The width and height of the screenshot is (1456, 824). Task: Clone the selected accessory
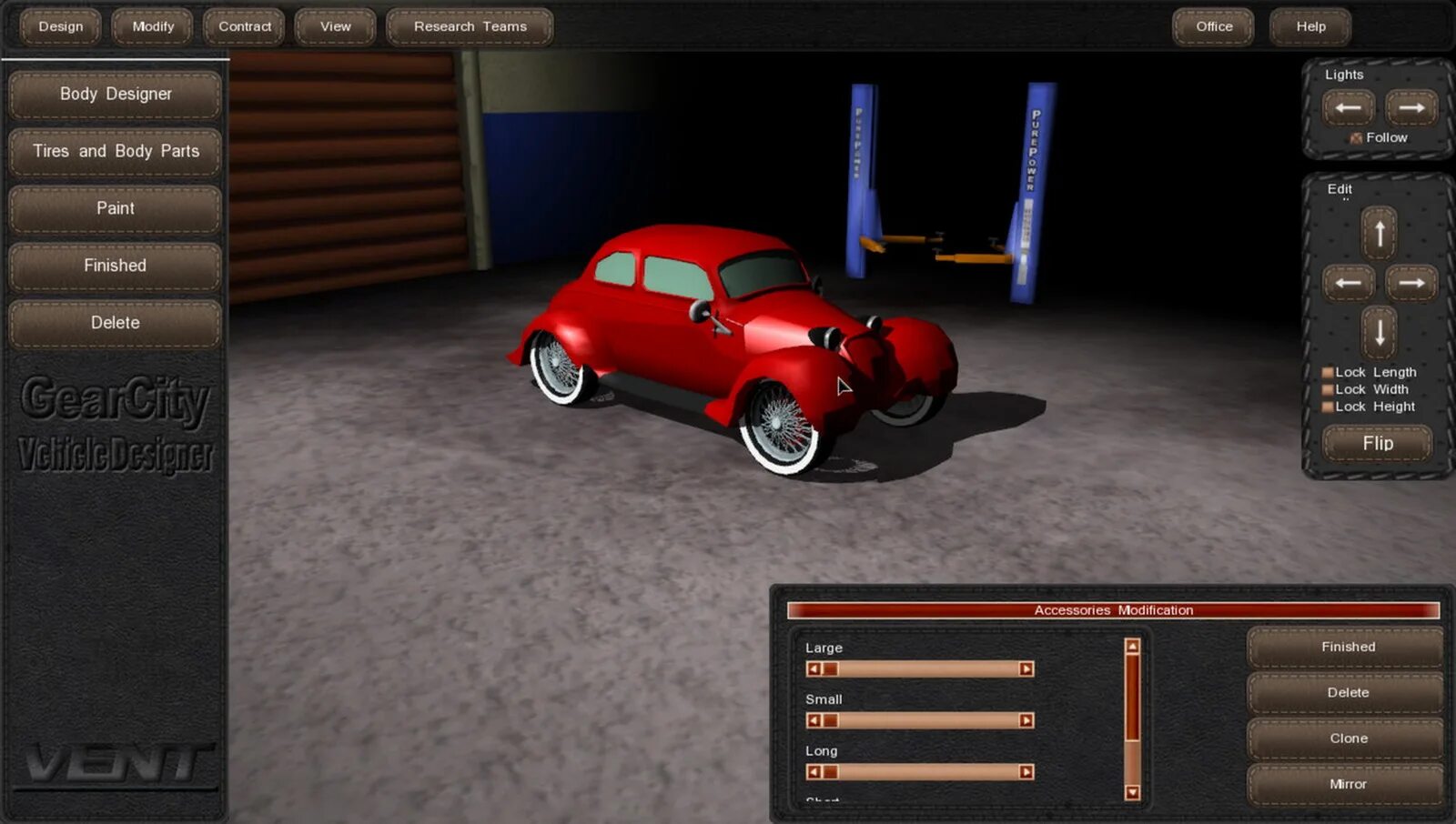pos(1348,739)
